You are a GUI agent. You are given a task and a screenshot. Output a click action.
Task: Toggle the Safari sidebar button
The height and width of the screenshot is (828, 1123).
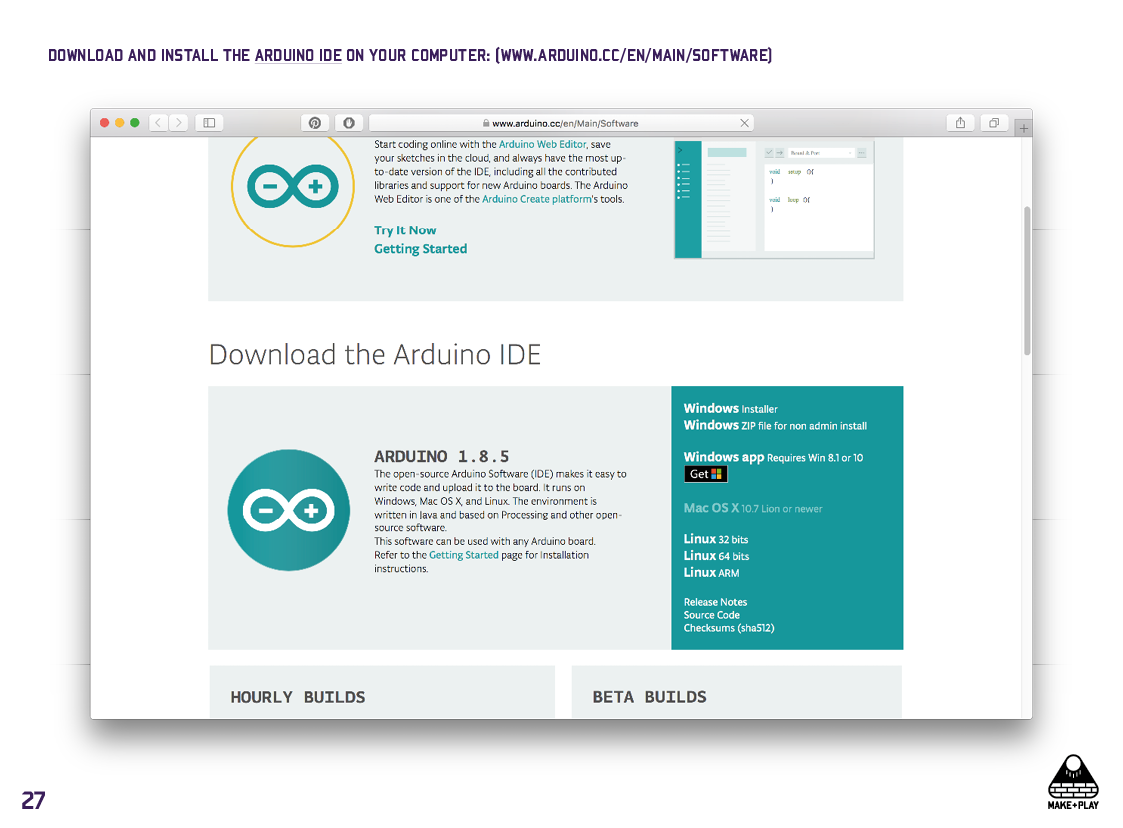click(x=209, y=122)
